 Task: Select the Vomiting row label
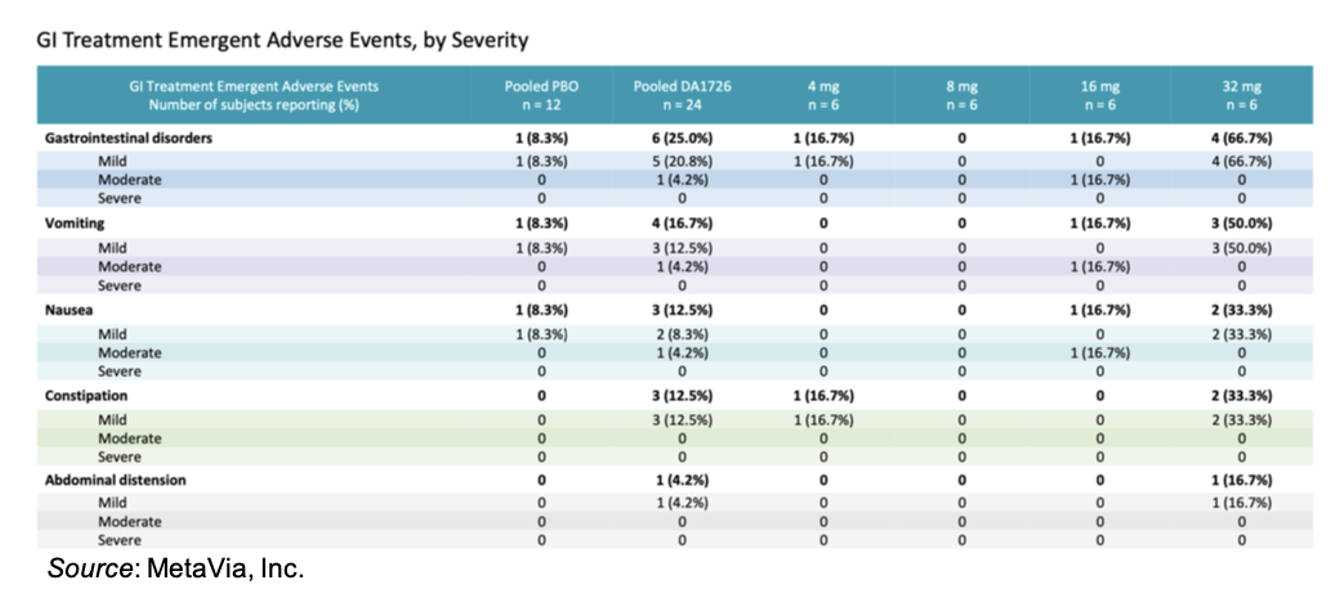point(74,224)
